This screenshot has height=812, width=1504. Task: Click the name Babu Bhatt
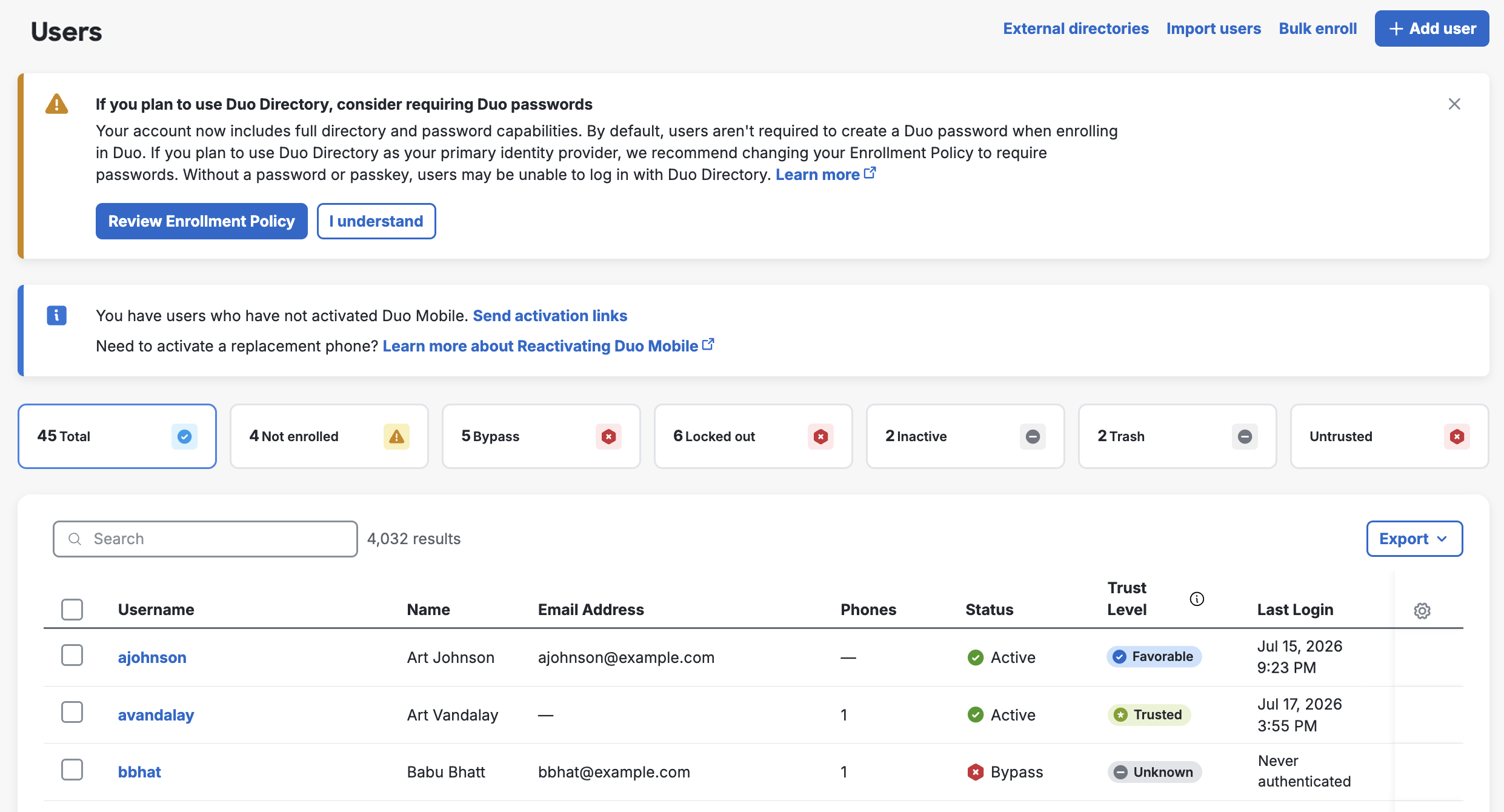[x=446, y=772]
